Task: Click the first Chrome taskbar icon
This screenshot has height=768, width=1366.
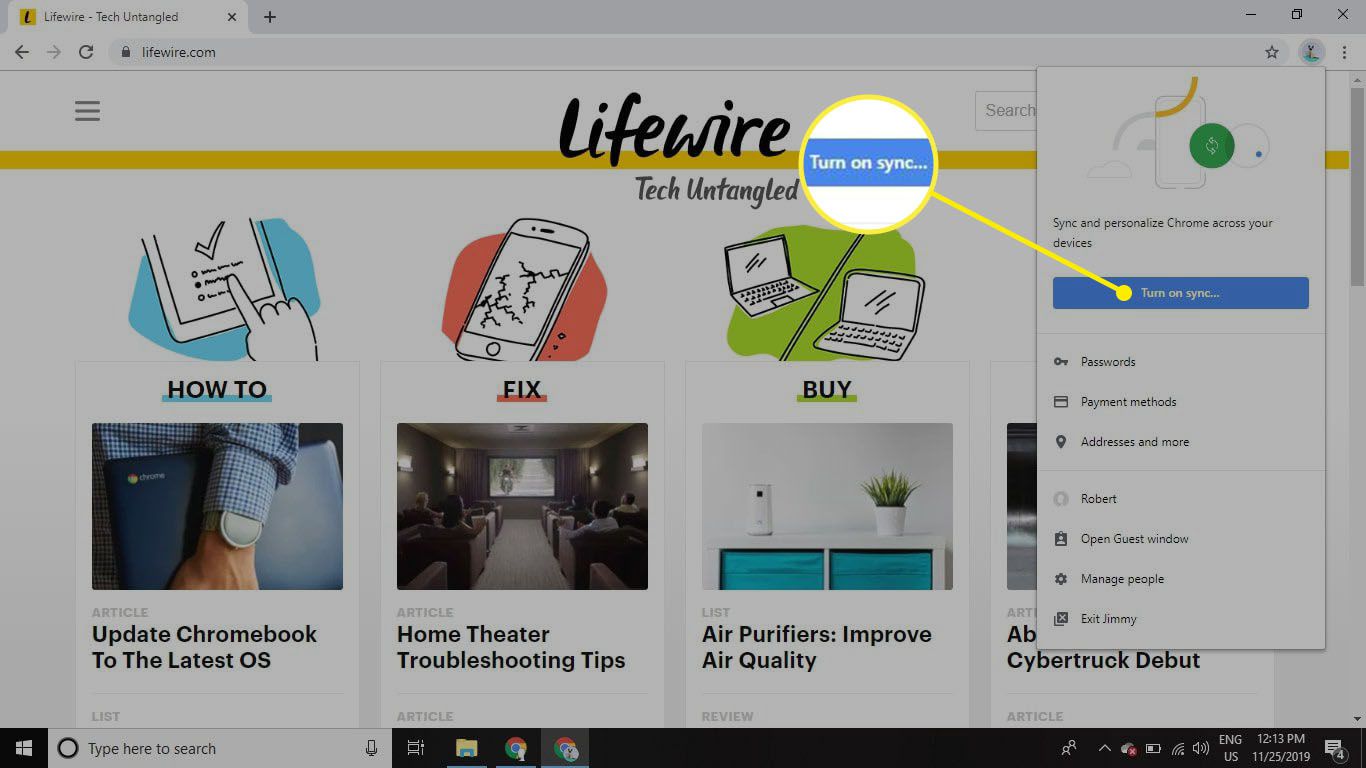Action: click(x=515, y=748)
